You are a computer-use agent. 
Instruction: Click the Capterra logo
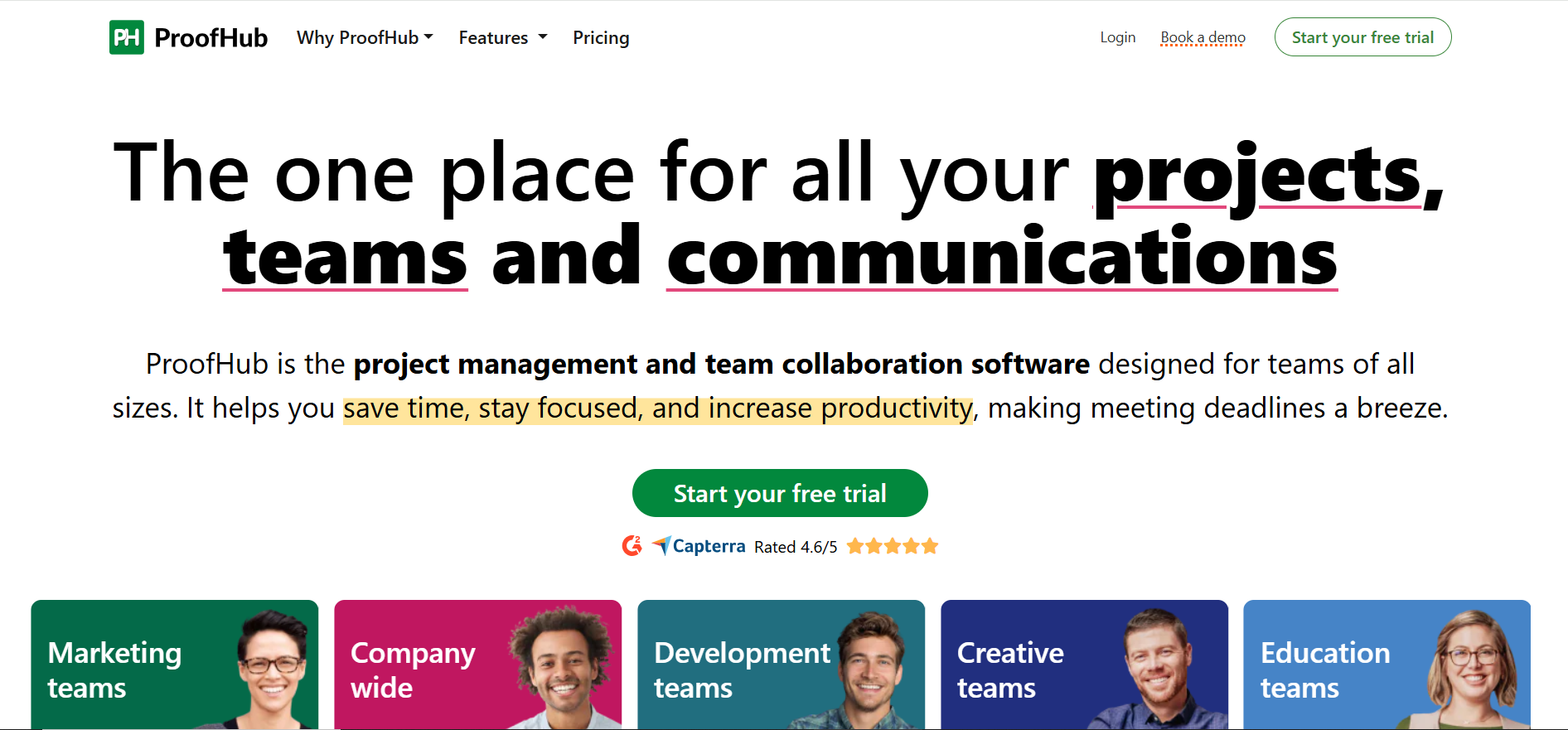(x=699, y=545)
